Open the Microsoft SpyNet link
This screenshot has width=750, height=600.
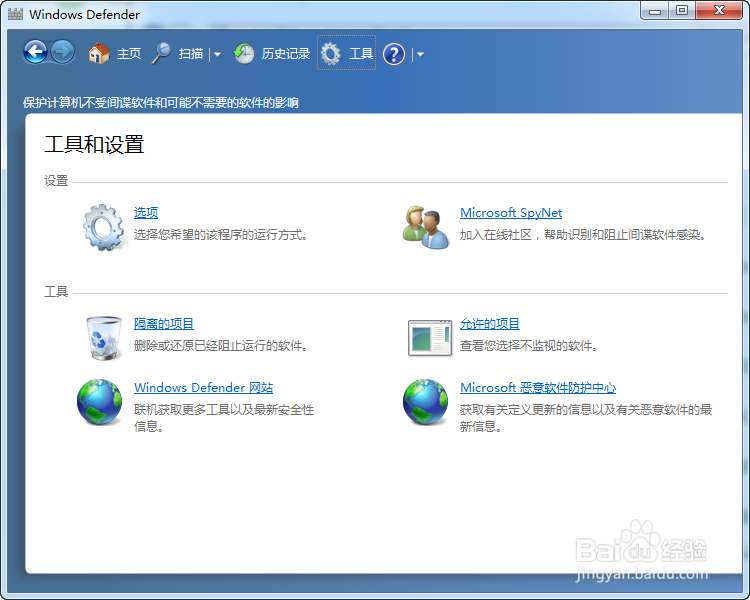[x=511, y=212]
